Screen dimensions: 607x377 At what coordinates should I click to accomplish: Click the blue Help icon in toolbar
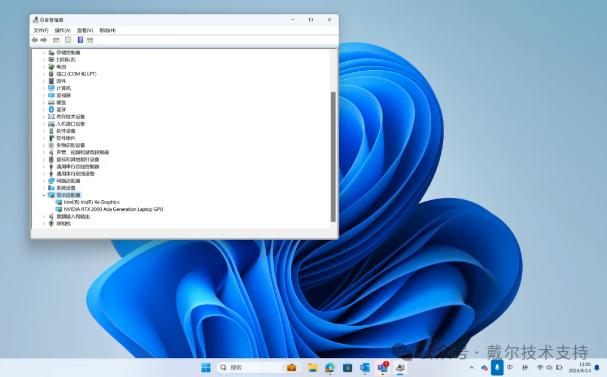(x=80, y=40)
